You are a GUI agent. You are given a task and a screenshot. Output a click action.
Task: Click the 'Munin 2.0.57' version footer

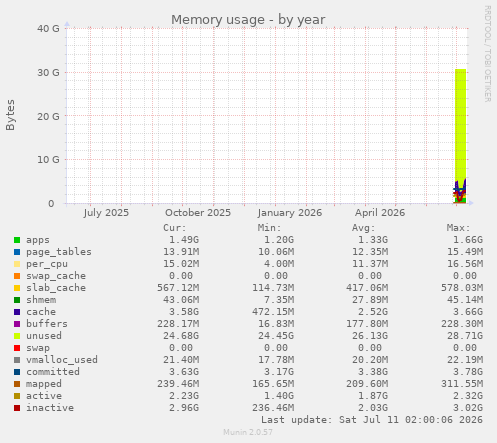click(248, 433)
